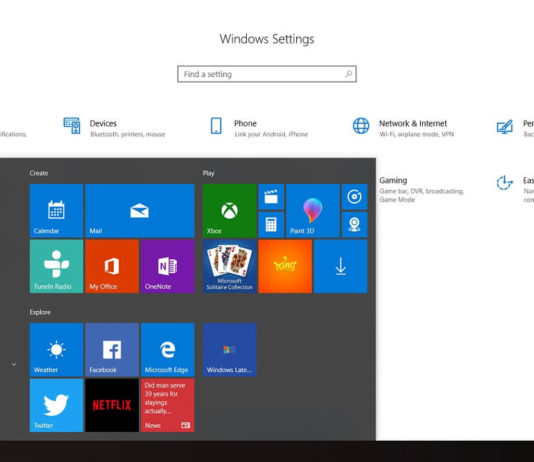
Task: Open the Gaming settings category
Action: pyautogui.click(x=422, y=189)
